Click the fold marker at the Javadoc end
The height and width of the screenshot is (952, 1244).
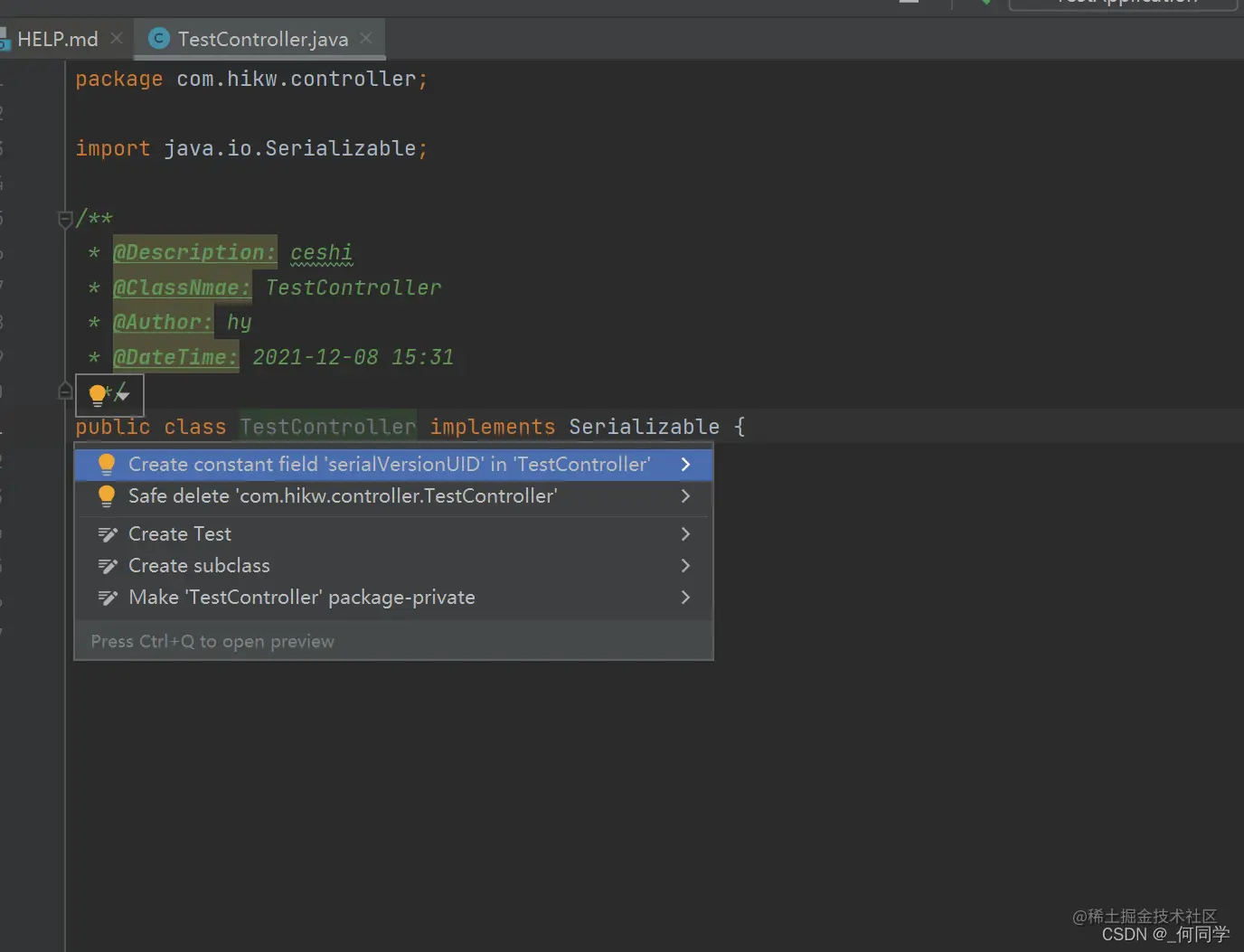click(x=65, y=390)
